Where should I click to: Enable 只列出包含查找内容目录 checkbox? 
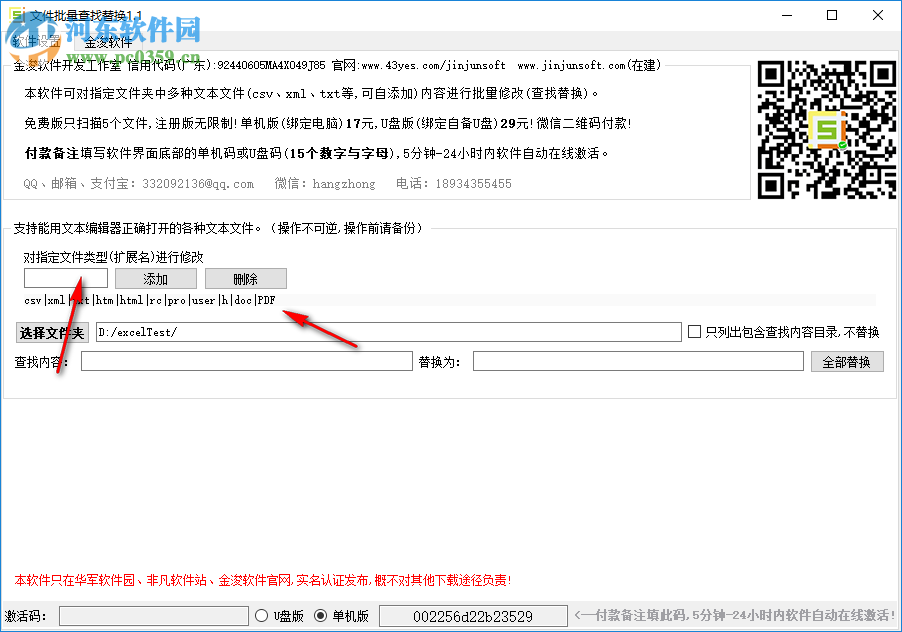695,331
